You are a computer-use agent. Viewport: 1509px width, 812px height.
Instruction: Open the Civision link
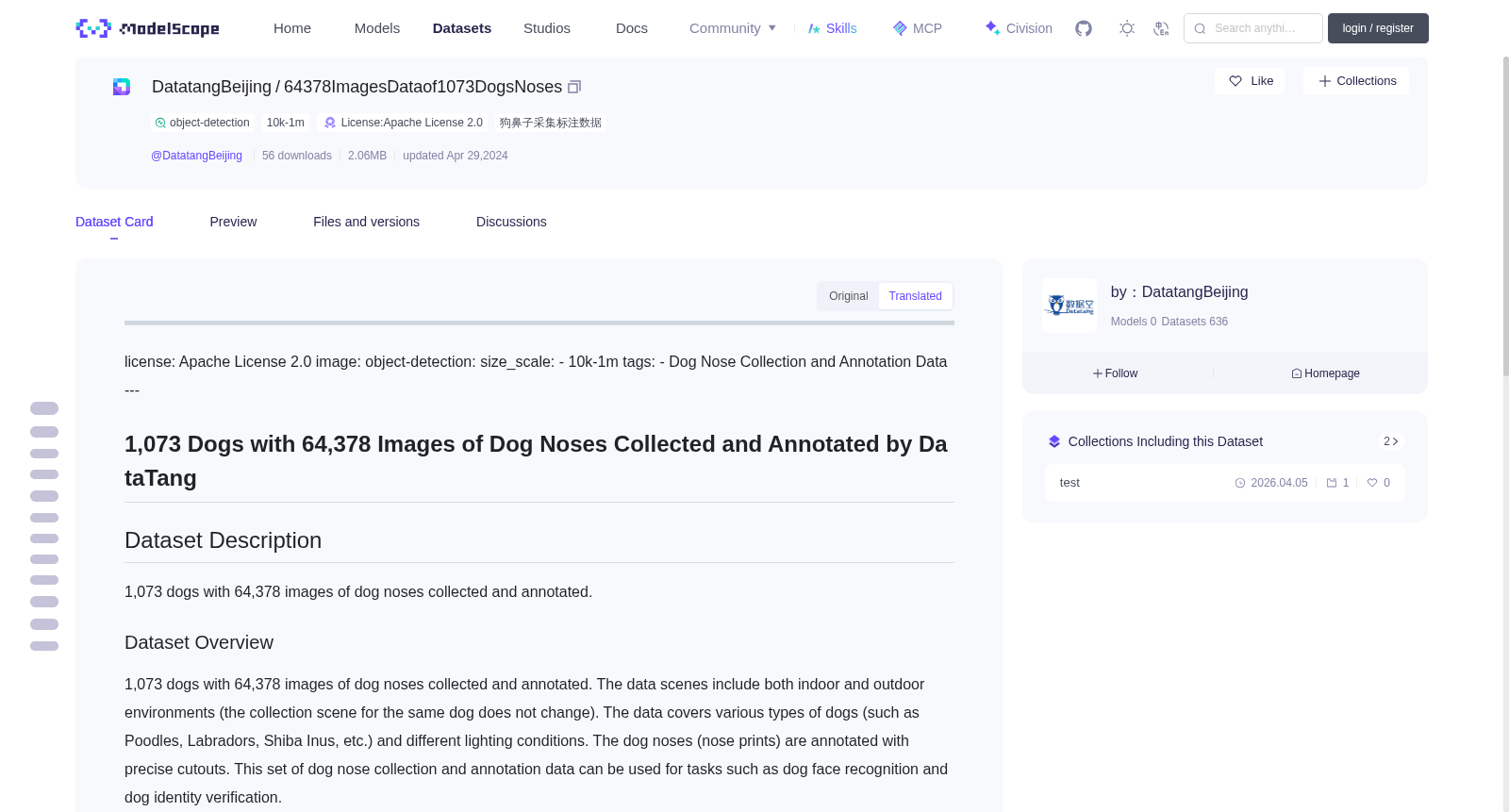[x=1018, y=28]
